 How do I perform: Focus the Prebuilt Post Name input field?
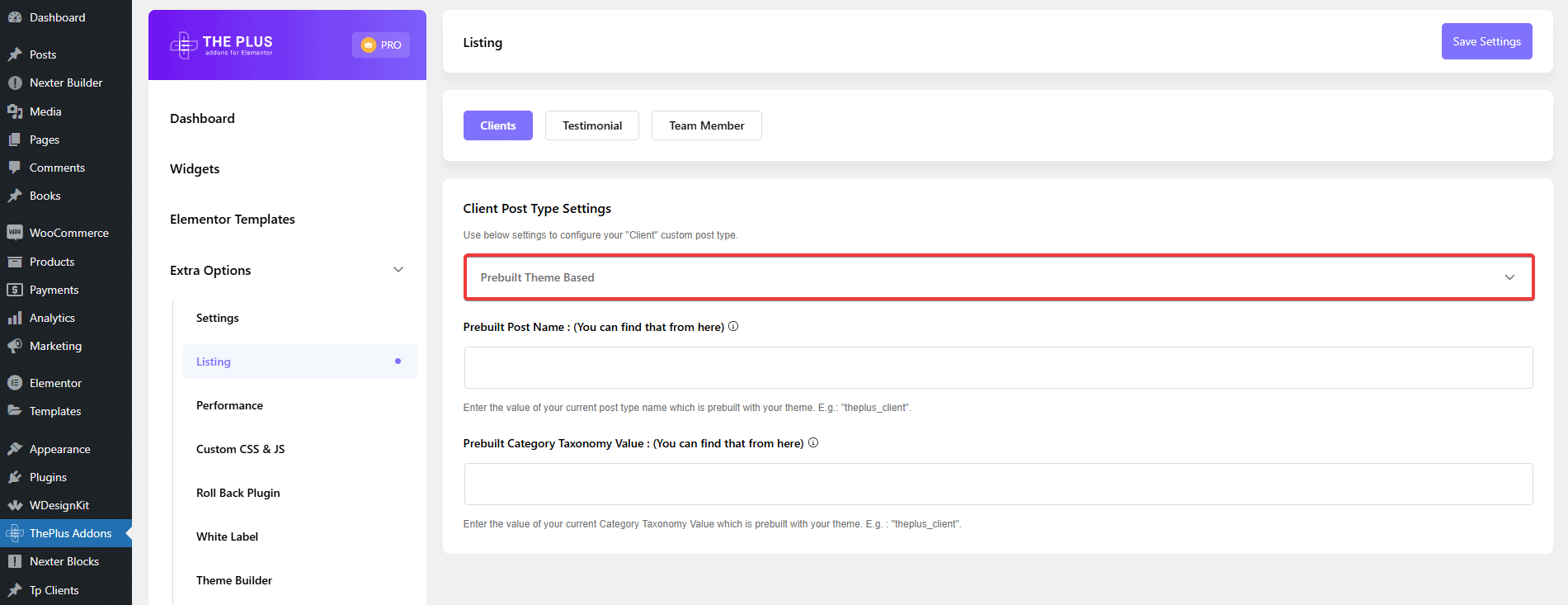coord(998,367)
